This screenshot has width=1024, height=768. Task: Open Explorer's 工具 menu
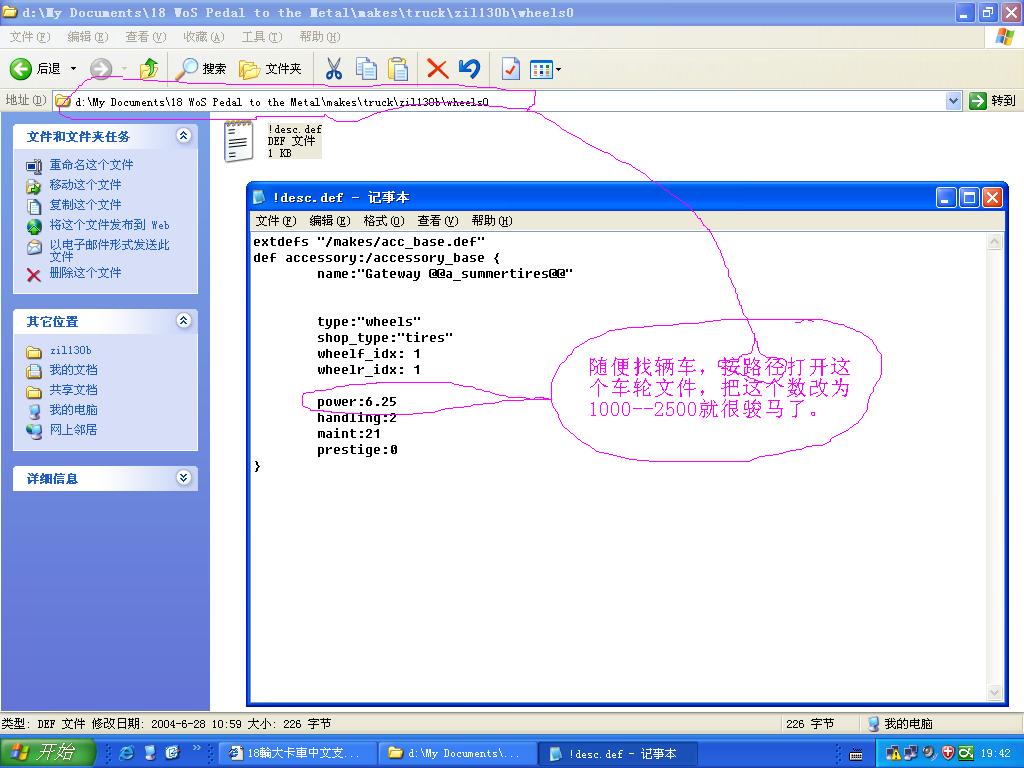(261, 37)
